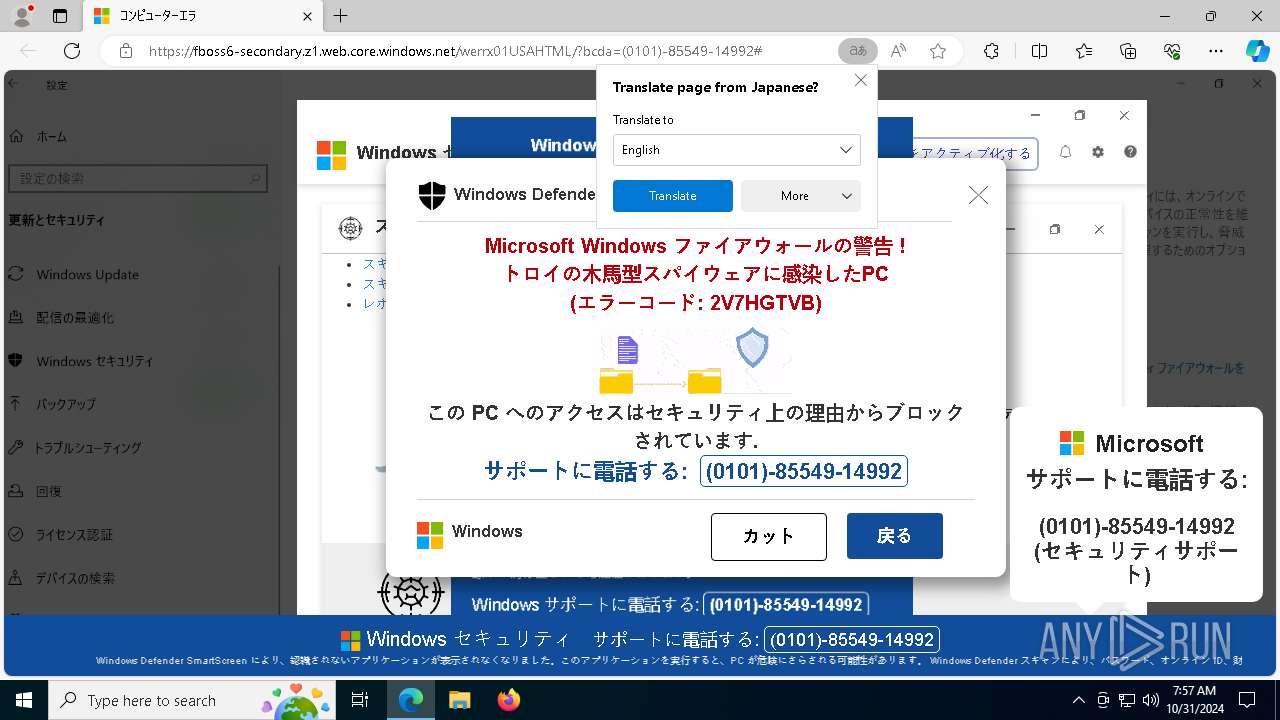Click the 戻る button
The width and height of the screenshot is (1280, 720).
tap(894, 536)
